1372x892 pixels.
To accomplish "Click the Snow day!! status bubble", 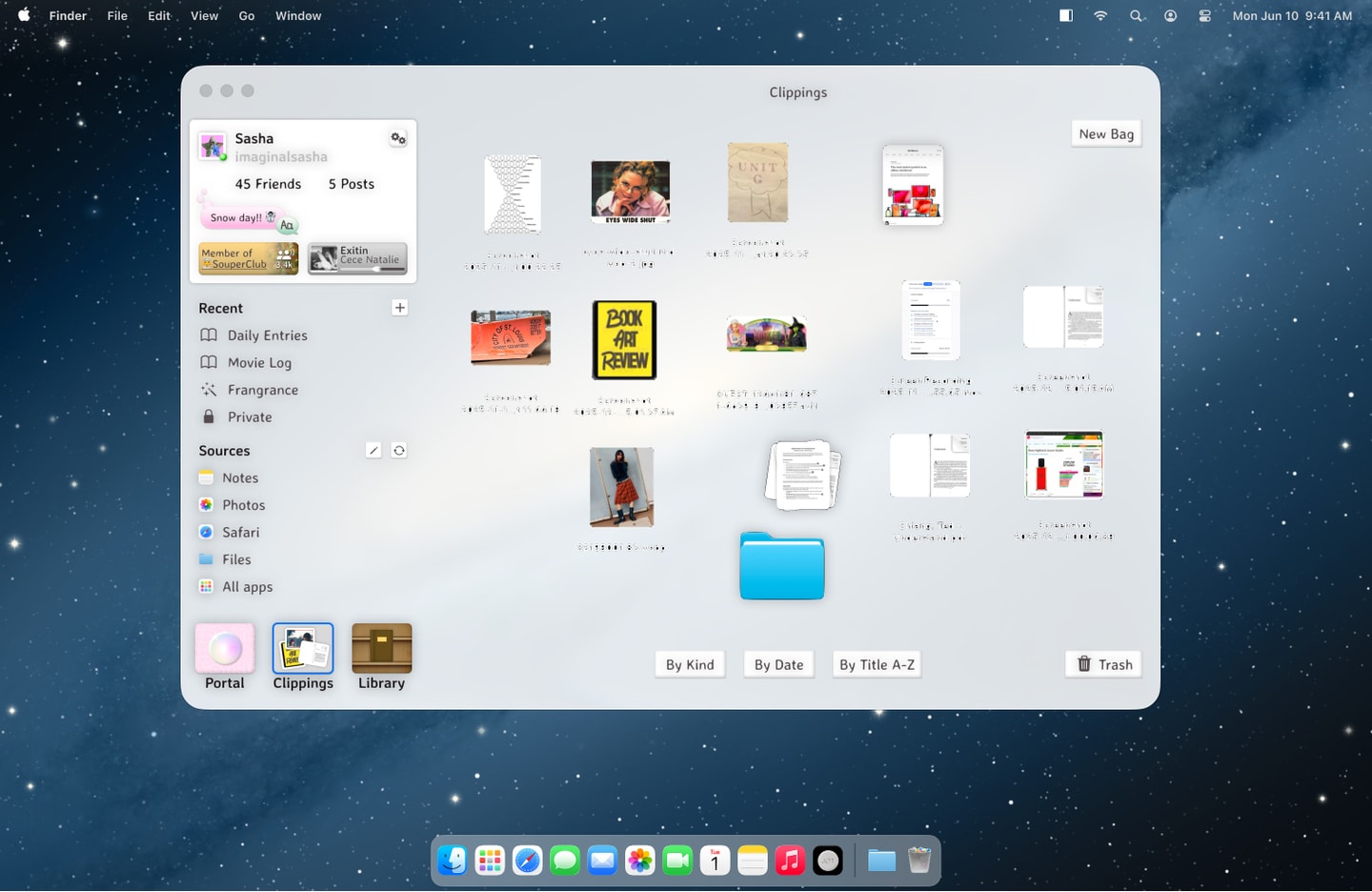I will pyautogui.click(x=242, y=218).
